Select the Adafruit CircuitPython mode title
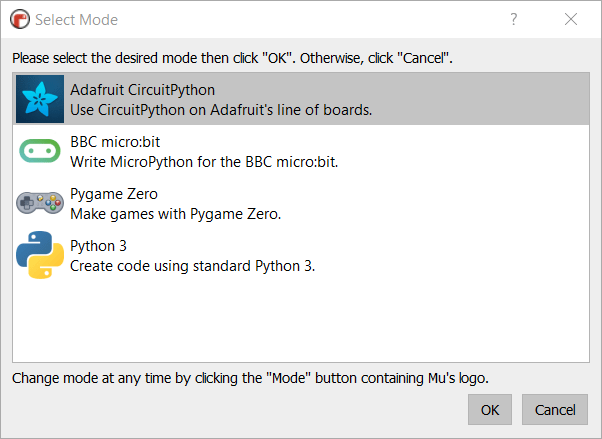 point(142,90)
